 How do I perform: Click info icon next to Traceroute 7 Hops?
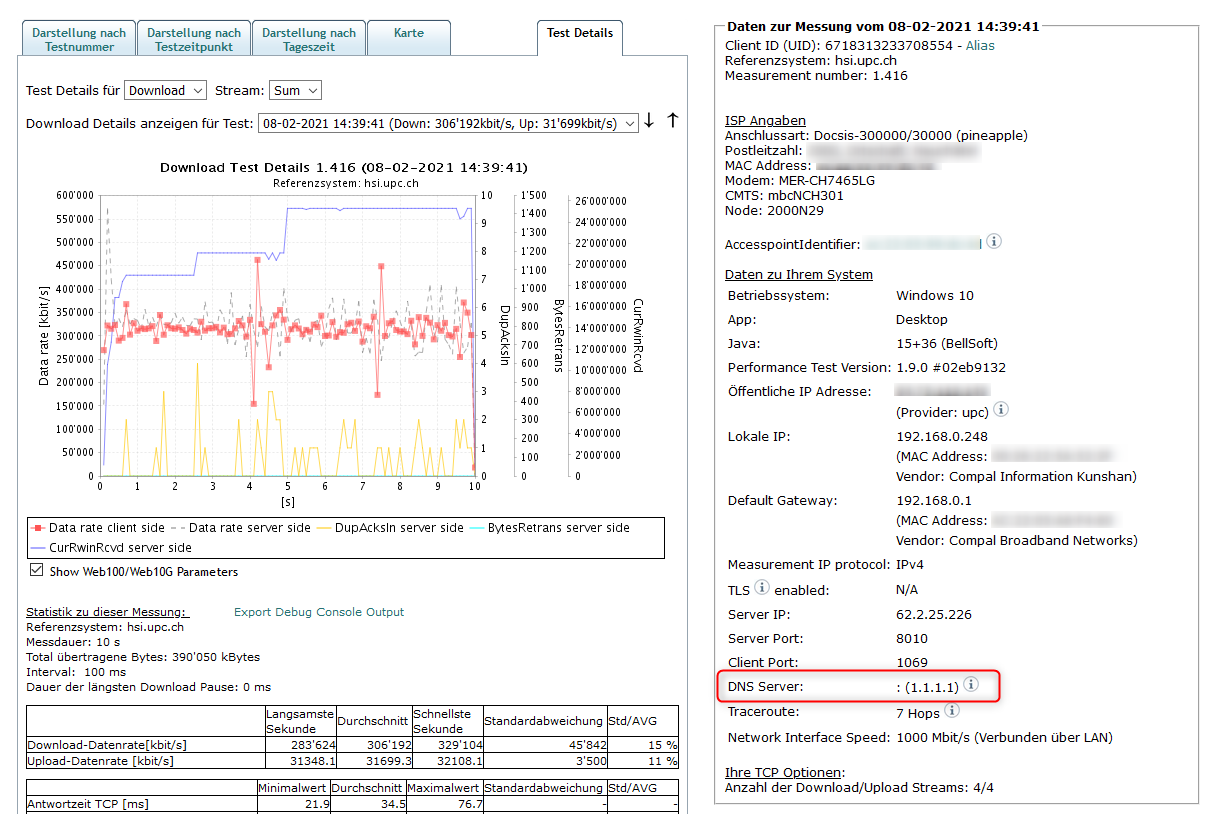952,711
